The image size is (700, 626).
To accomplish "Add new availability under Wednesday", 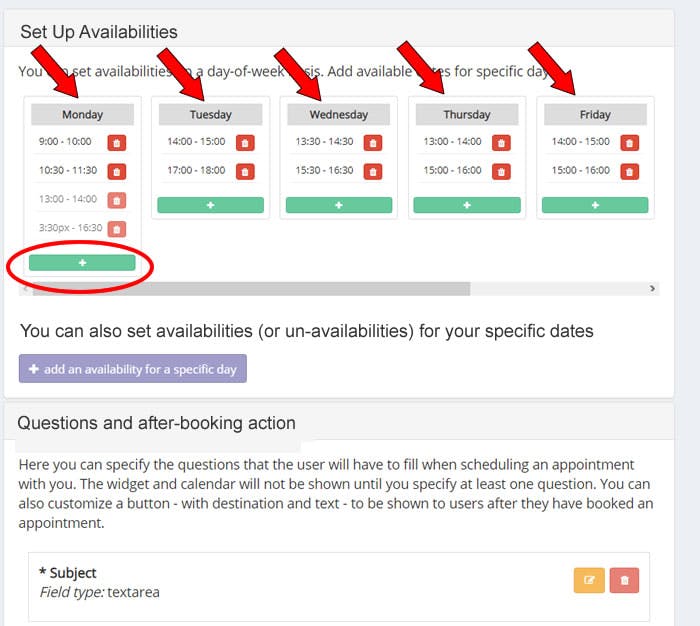I will click(x=338, y=205).
